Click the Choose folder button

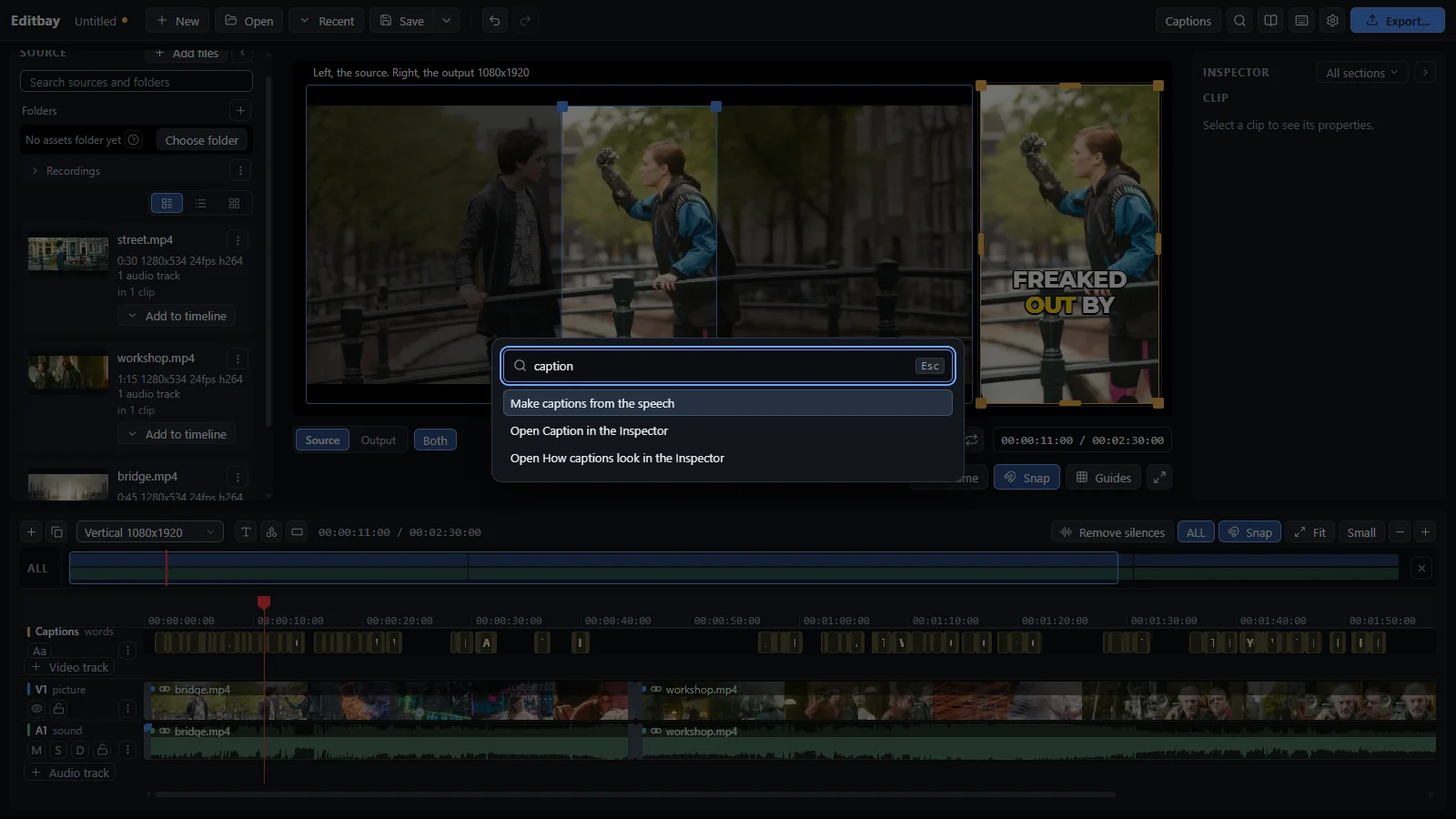click(201, 140)
